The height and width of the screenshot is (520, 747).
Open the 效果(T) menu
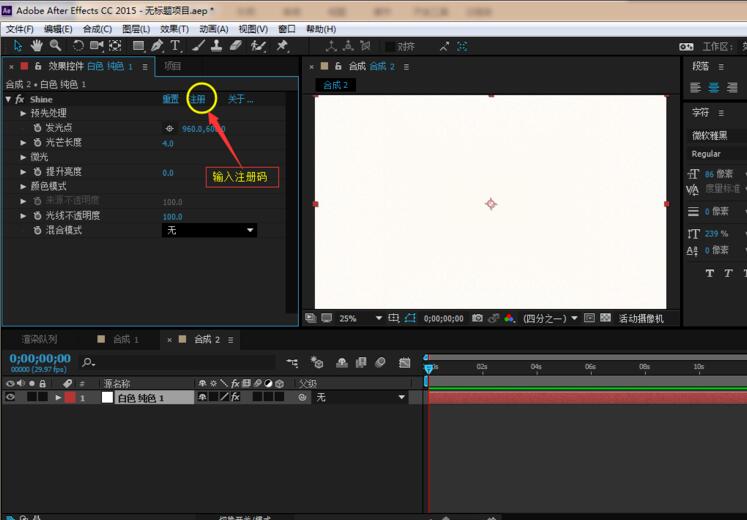[x=174, y=29]
